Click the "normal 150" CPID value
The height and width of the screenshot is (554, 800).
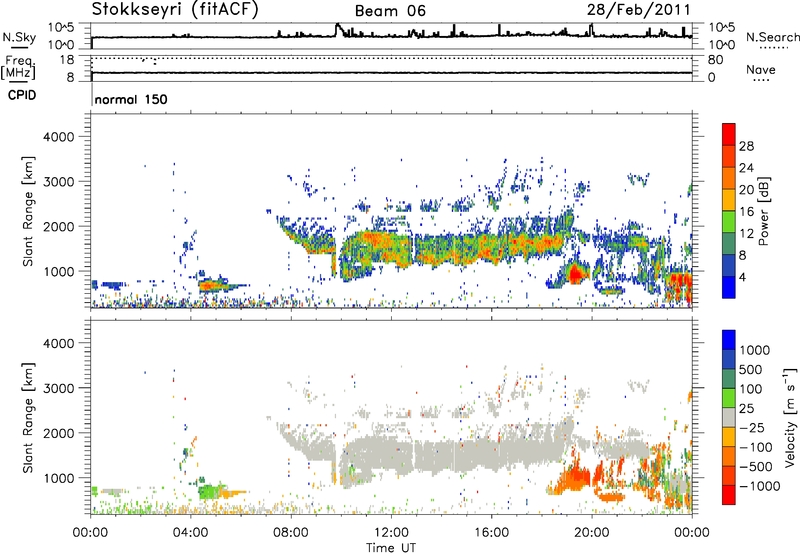pos(131,99)
